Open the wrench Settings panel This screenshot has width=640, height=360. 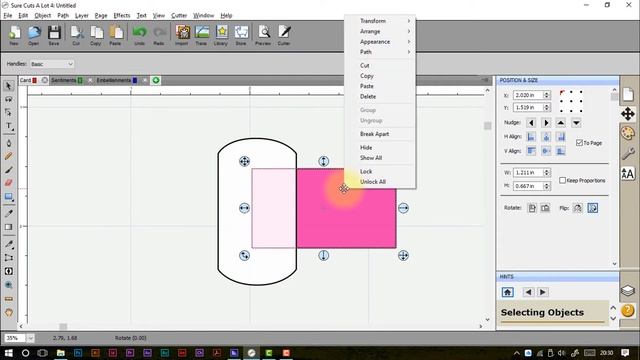pos(628,153)
